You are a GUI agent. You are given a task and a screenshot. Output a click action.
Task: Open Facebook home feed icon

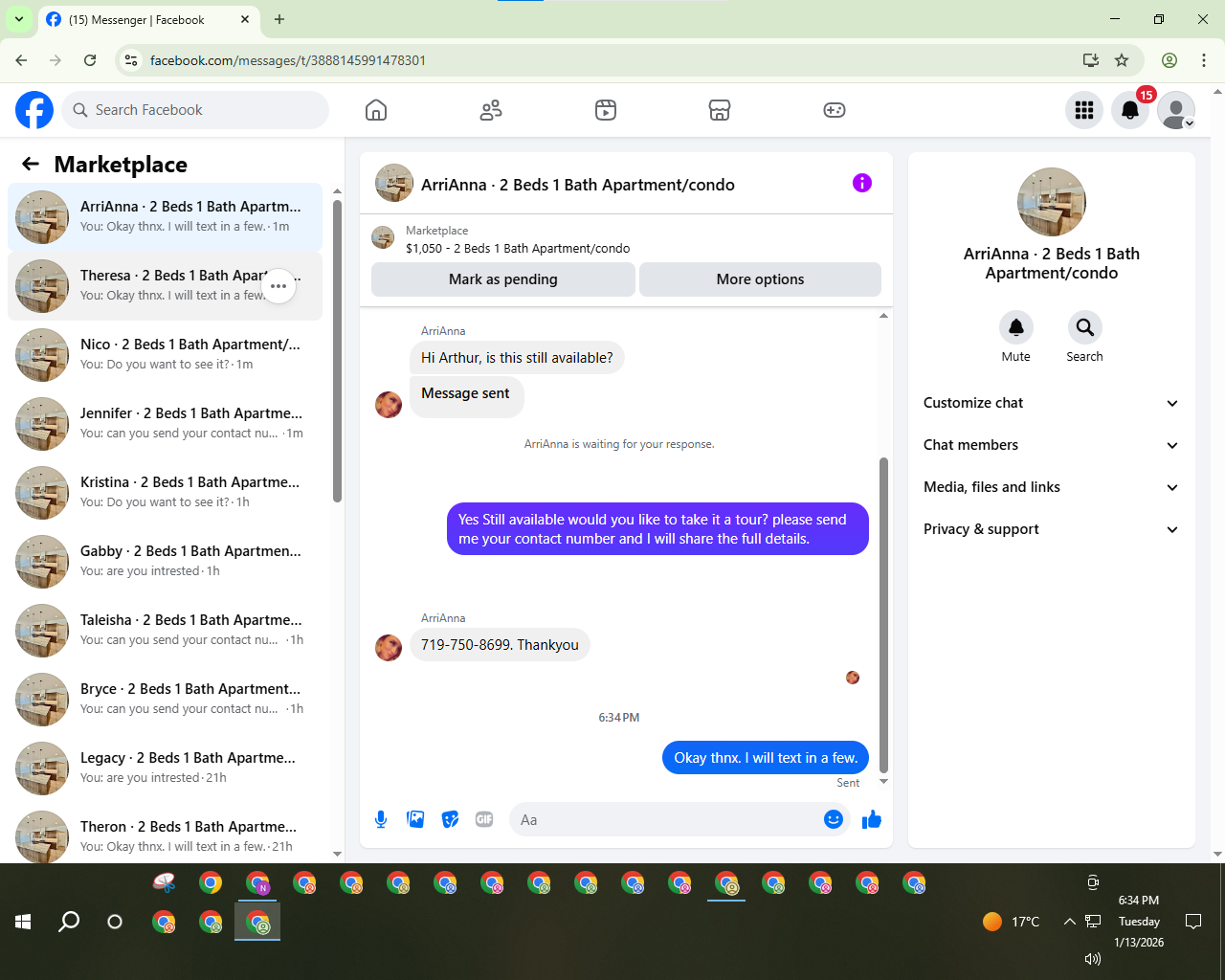(376, 110)
